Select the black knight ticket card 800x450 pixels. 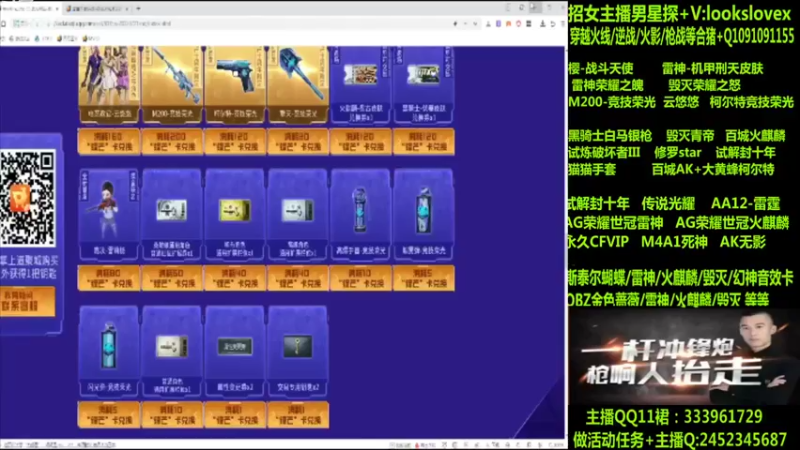pos(423,84)
